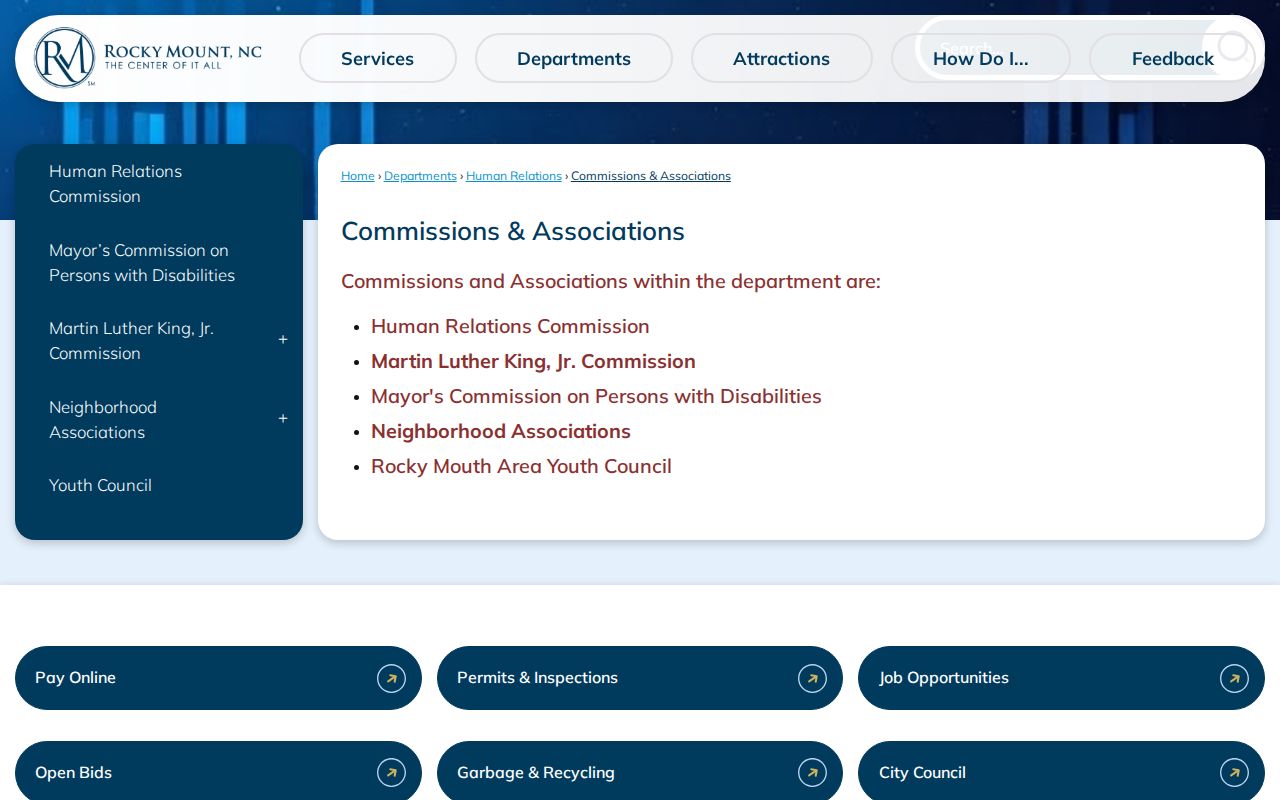Click the arrow icon on City Council
This screenshot has width=1280, height=800.
(1234, 773)
